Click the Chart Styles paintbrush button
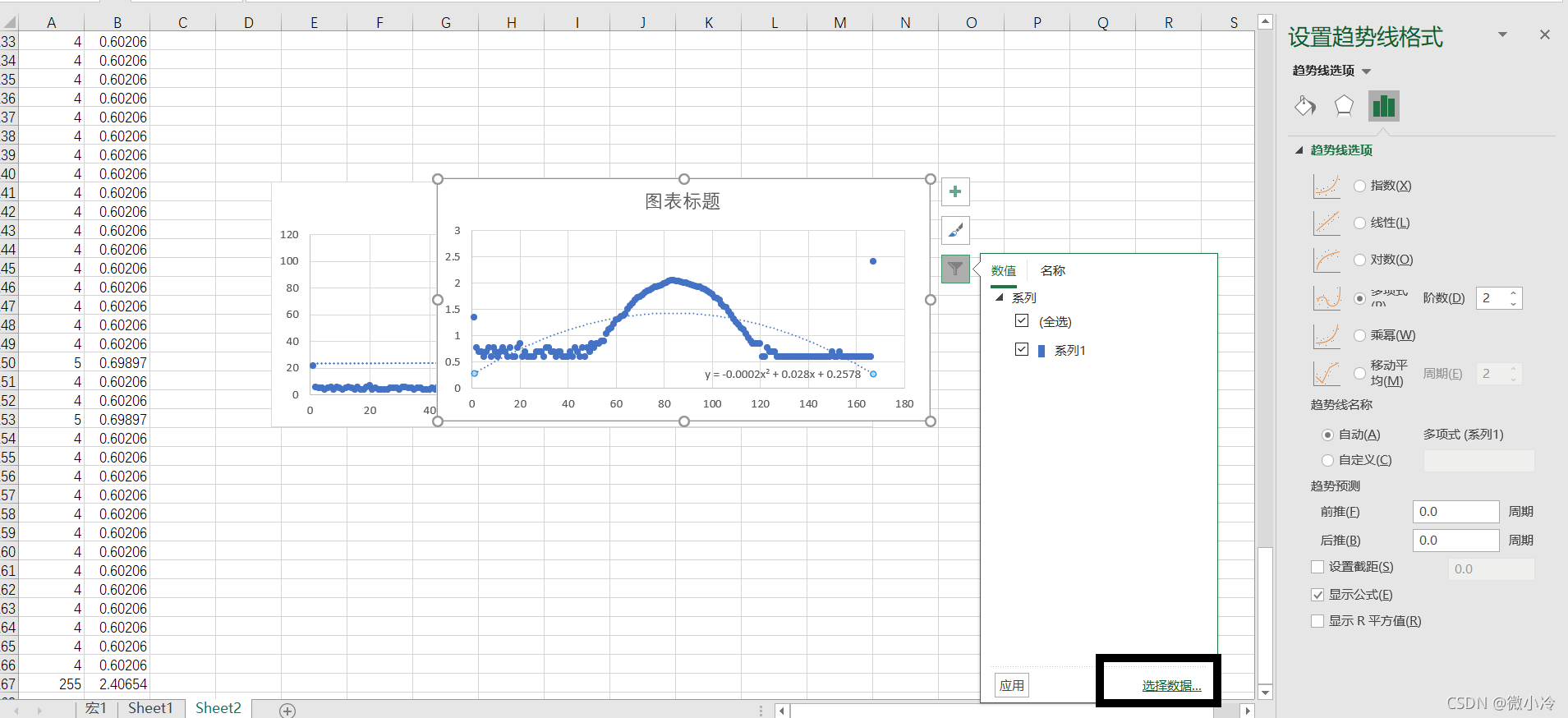1568x718 pixels. (x=955, y=231)
